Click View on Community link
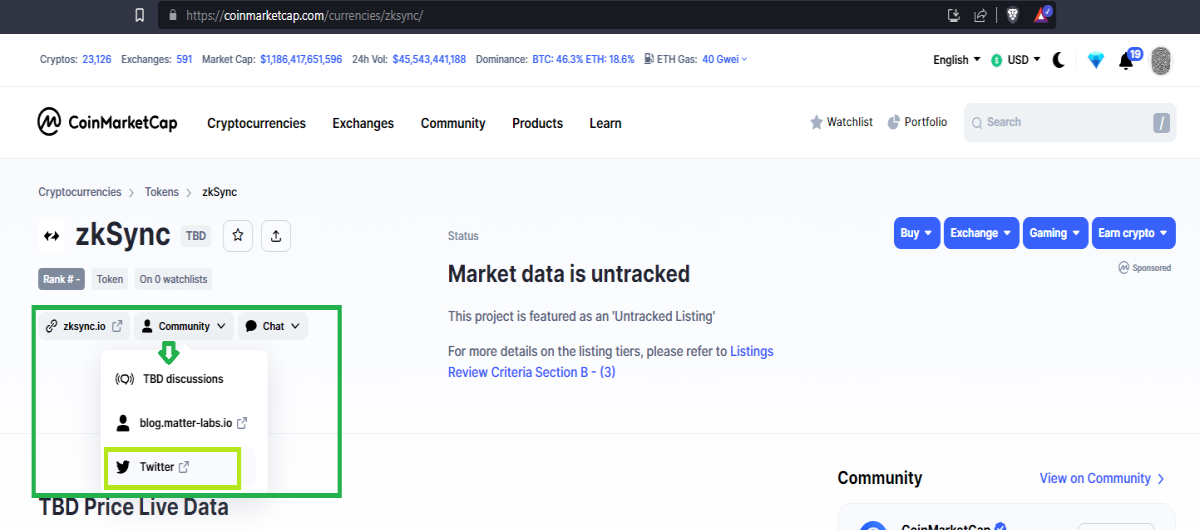1200x530 pixels. point(1102,478)
